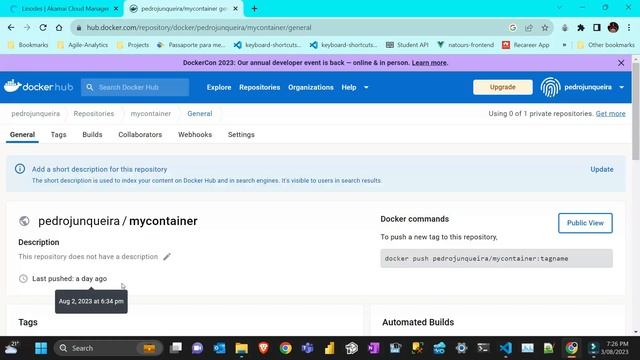Switch to the Tags tab

click(58, 135)
